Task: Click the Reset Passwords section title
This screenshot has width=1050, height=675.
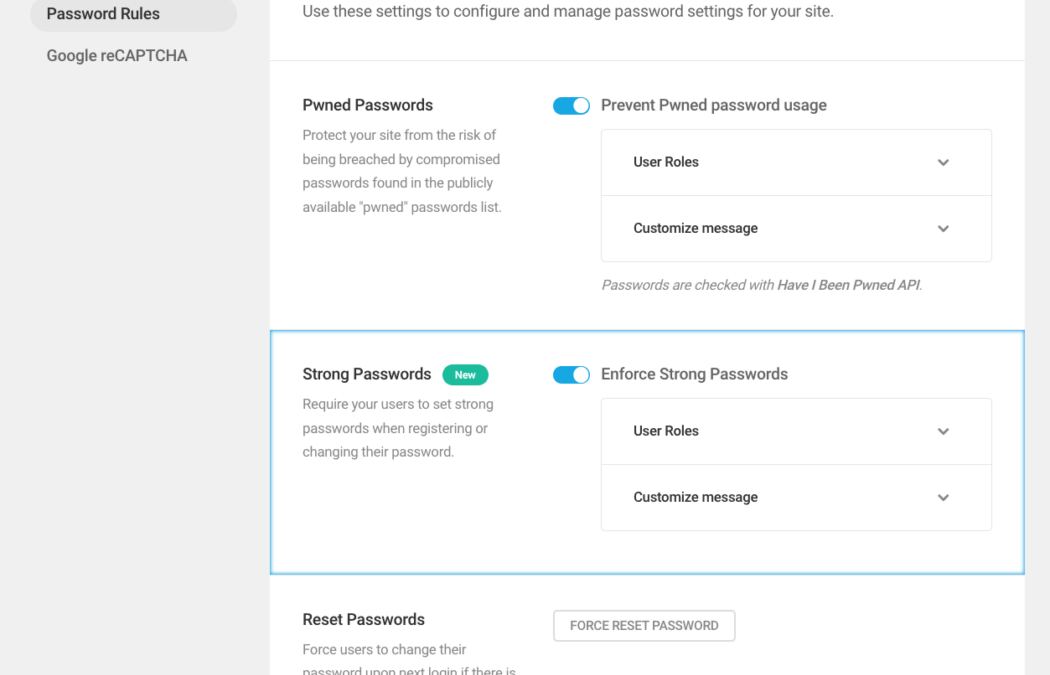Action: [x=363, y=619]
